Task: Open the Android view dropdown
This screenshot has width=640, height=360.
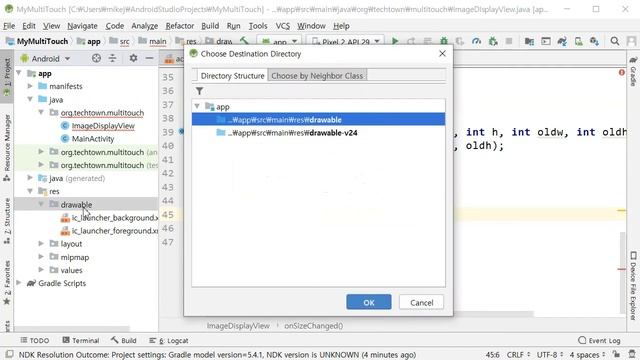Action: 46,58
